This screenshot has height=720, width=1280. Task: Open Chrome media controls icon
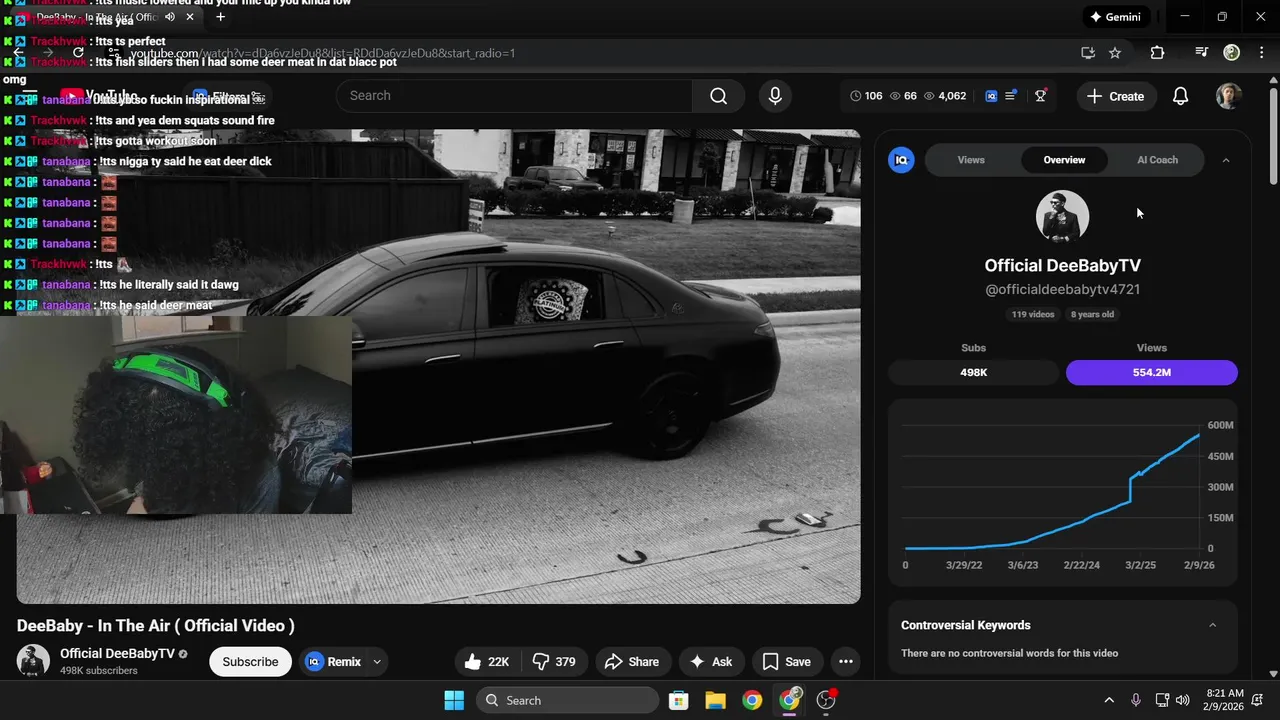[1202, 53]
